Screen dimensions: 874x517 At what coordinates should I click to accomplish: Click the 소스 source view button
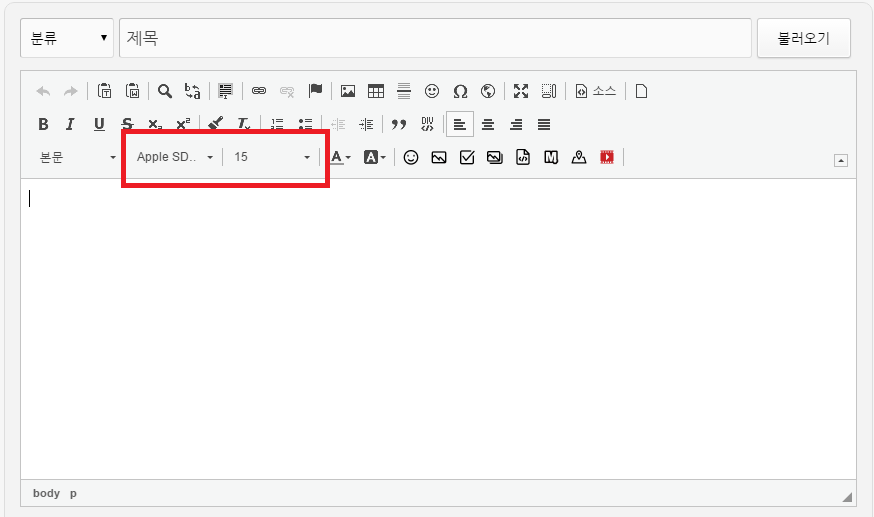pos(596,91)
